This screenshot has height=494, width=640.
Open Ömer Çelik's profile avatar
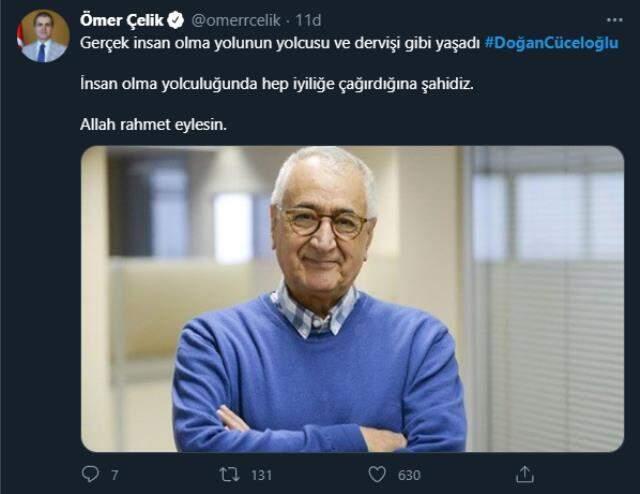[x=43, y=36]
